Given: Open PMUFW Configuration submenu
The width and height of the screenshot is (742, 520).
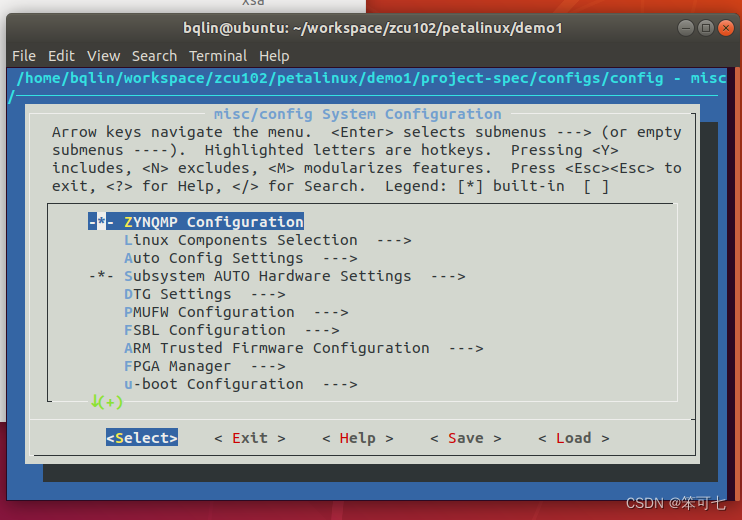Looking at the screenshot, I should click(236, 312).
